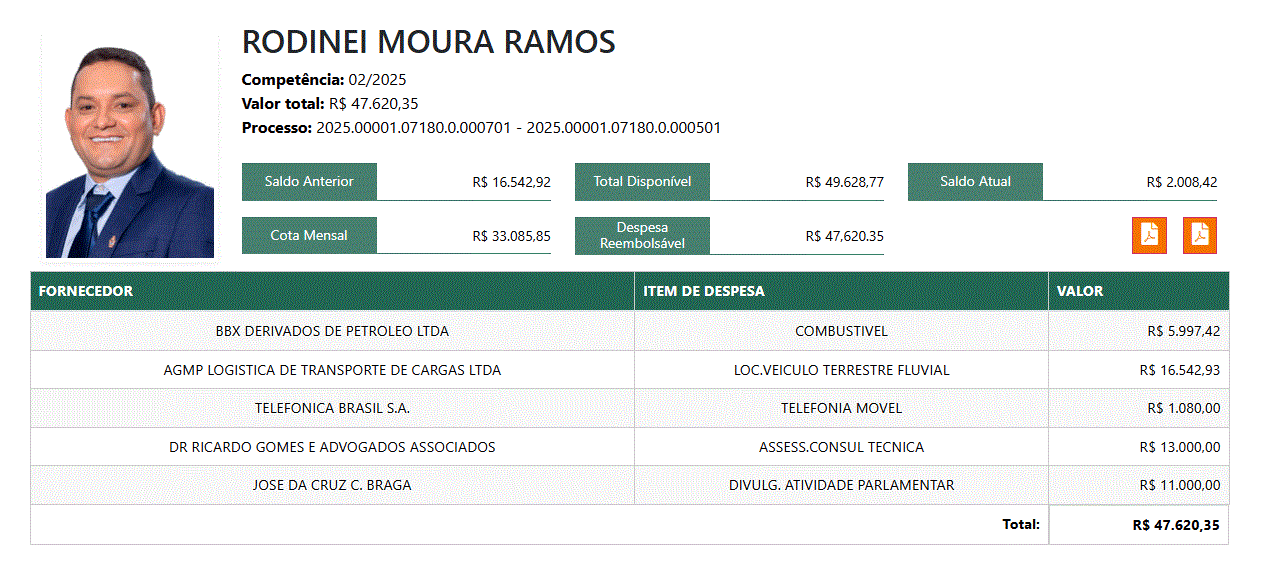Image resolution: width=1285 pixels, height=583 pixels.
Task: Open the right PDF document icon
Action: point(1199,235)
